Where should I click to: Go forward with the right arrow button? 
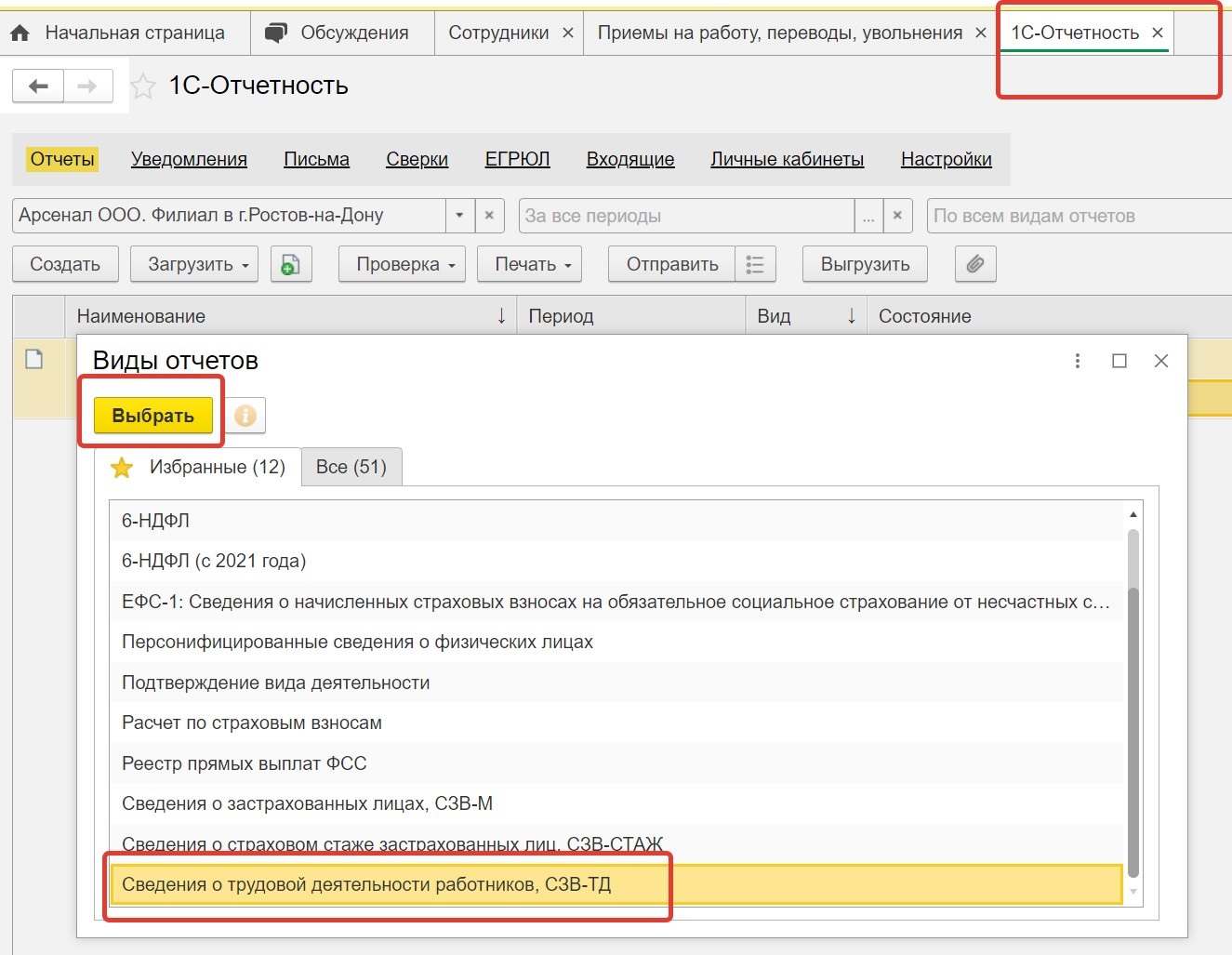coord(87,86)
